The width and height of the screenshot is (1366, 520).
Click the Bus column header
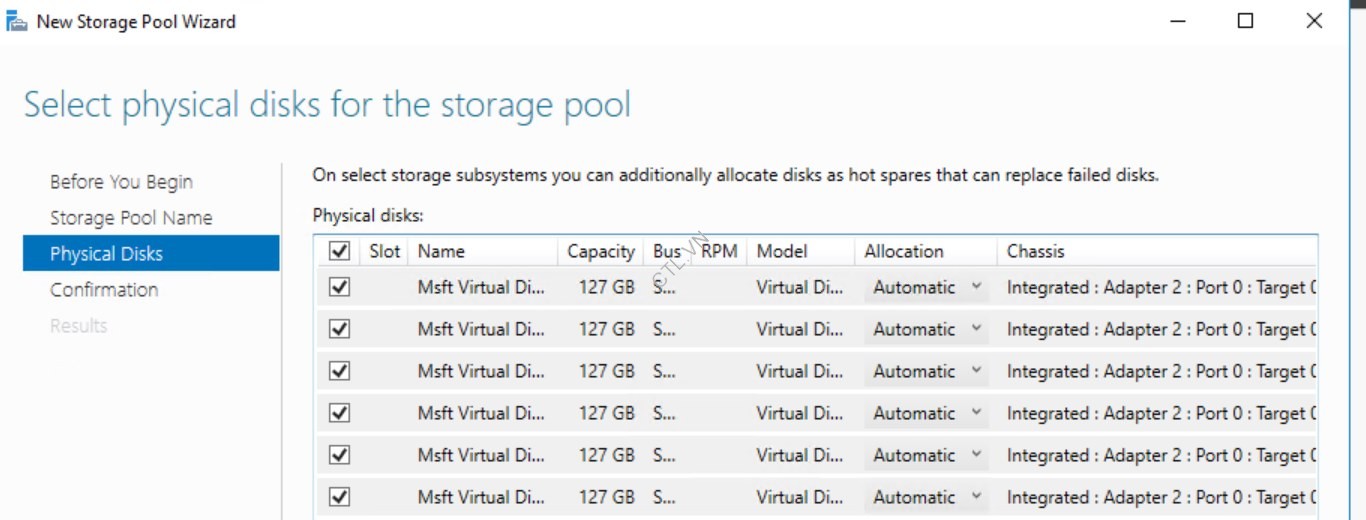coord(668,251)
